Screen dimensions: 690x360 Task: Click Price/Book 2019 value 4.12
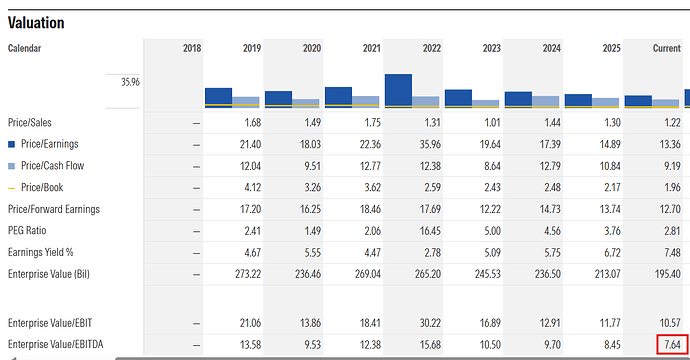[x=253, y=188]
